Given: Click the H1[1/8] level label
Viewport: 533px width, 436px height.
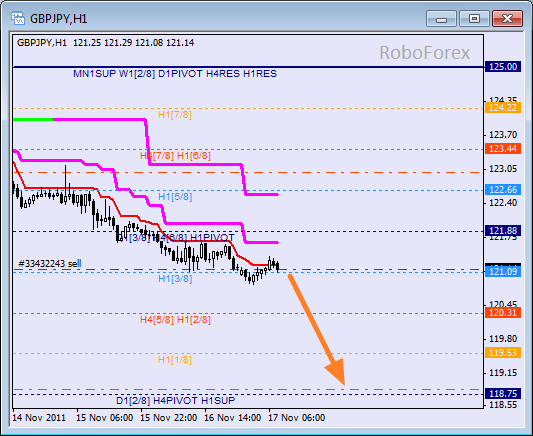Looking at the screenshot, I should (175, 360).
